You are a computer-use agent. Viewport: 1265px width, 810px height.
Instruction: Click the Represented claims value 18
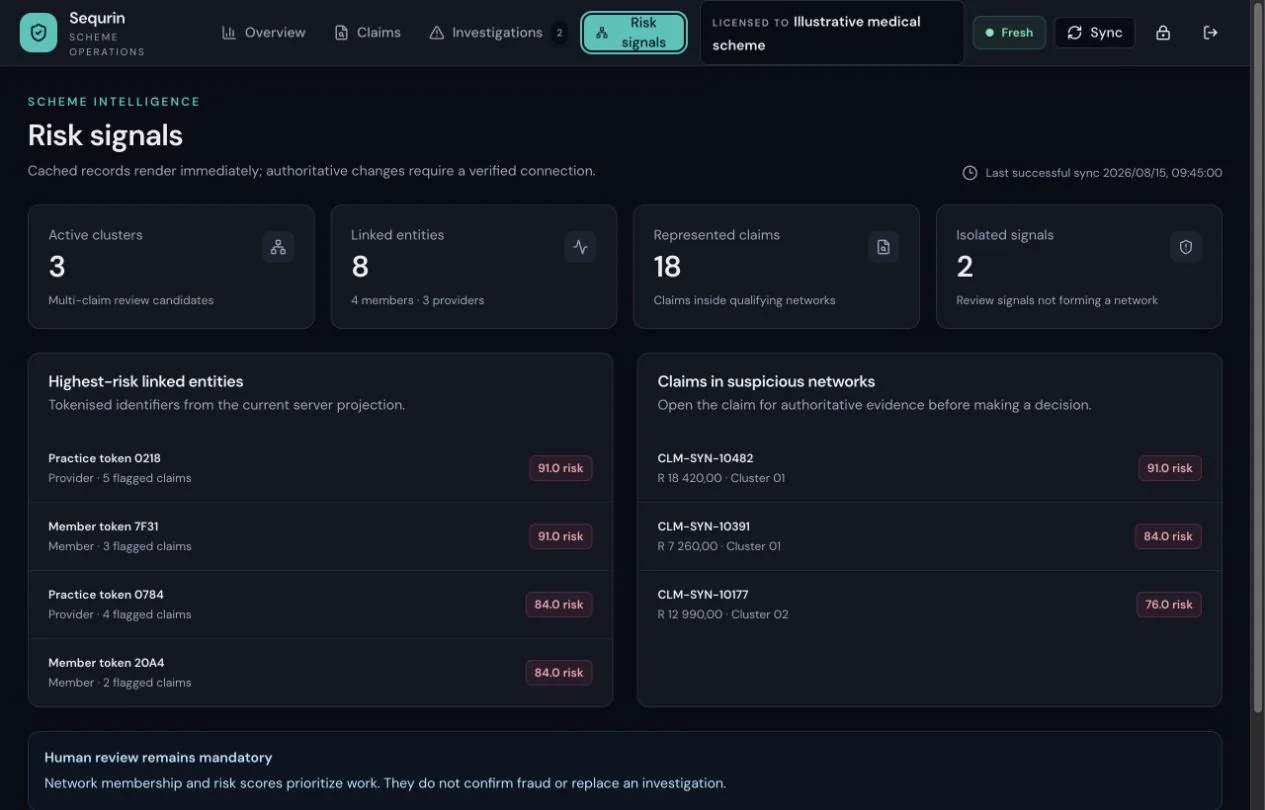coord(667,267)
